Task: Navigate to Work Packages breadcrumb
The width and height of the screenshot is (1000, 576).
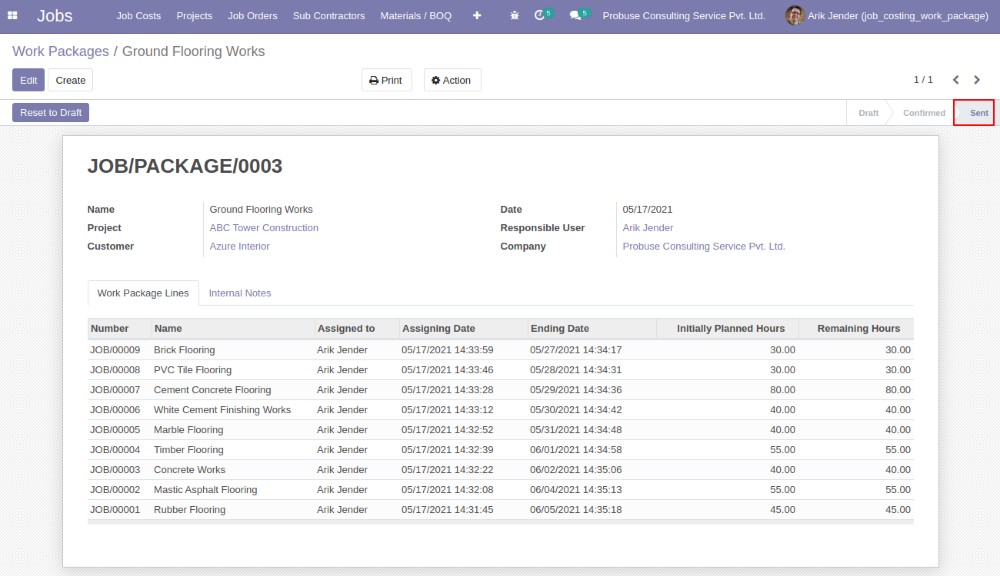Action: (60, 51)
